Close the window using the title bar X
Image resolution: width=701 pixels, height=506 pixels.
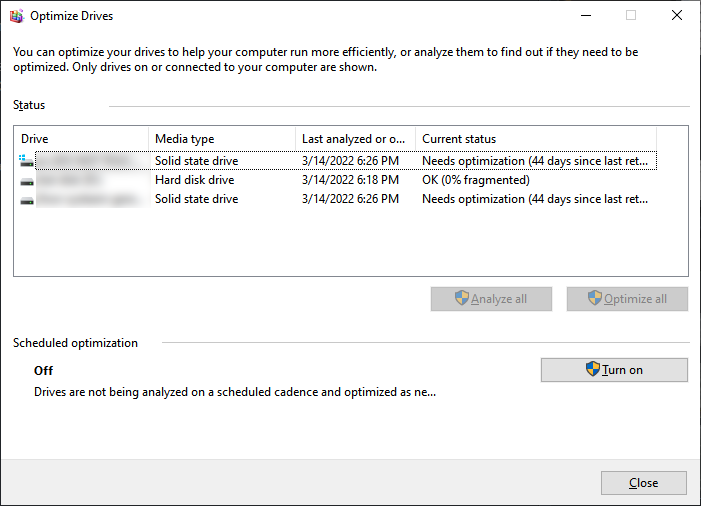coord(676,16)
